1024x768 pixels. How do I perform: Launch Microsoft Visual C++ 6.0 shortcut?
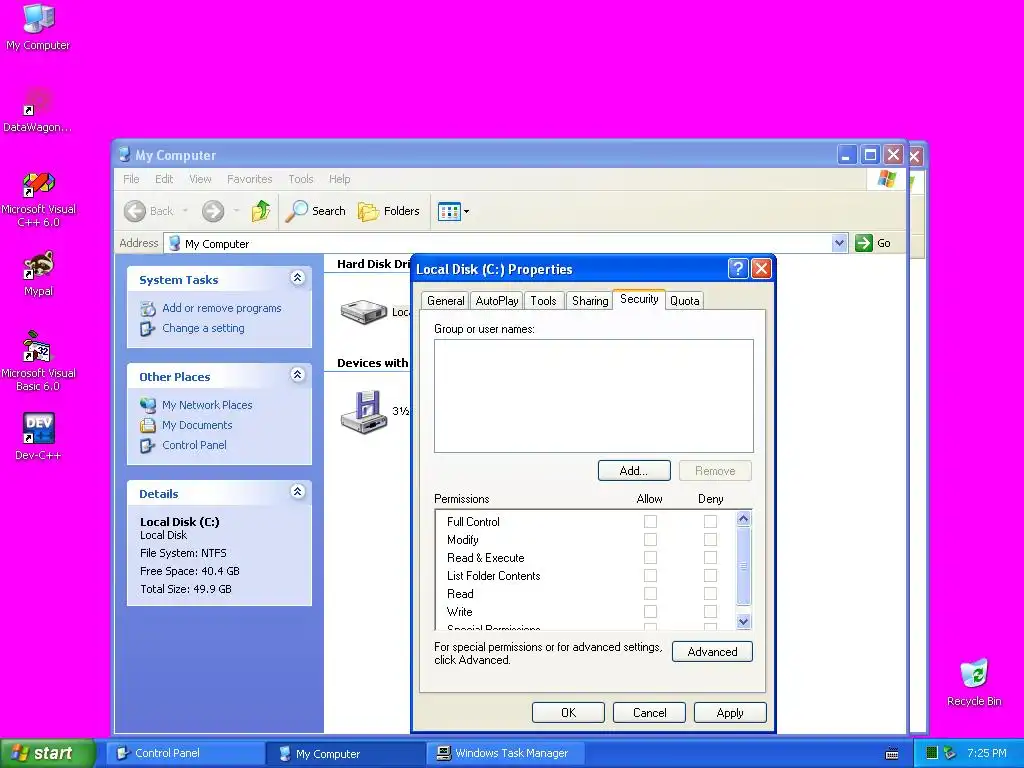[38, 199]
